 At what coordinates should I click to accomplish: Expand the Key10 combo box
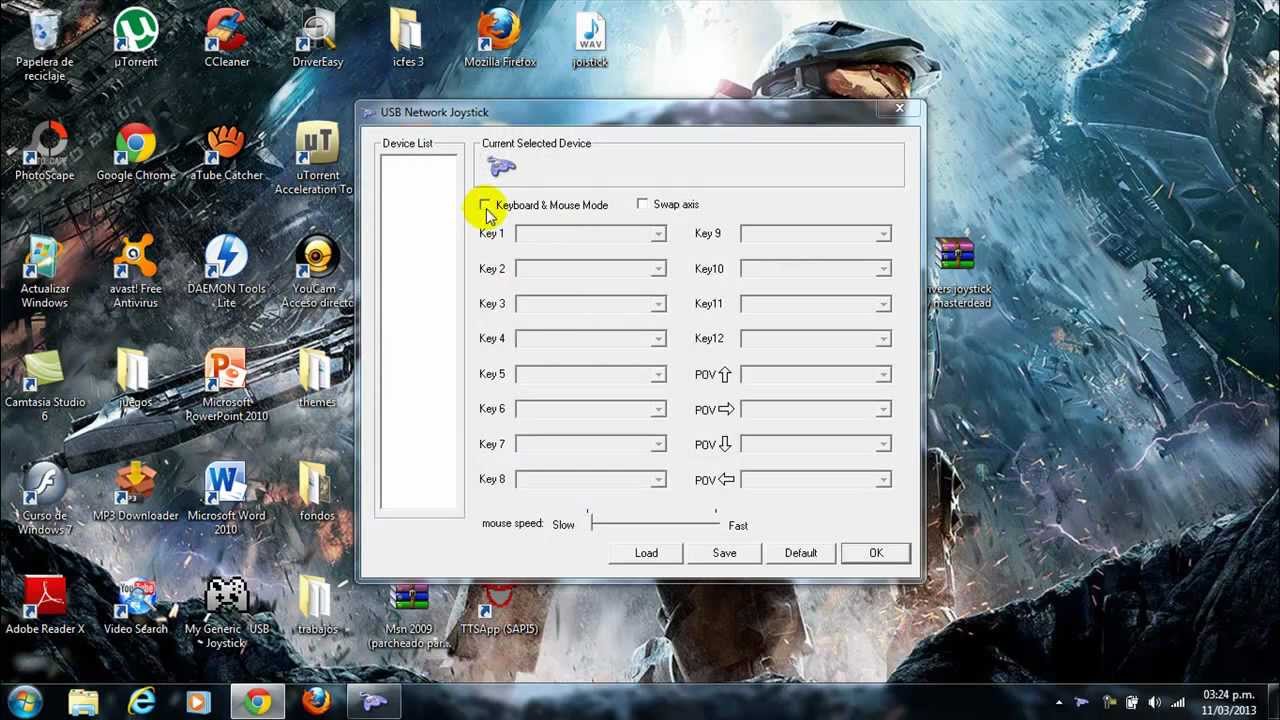(x=816, y=269)
